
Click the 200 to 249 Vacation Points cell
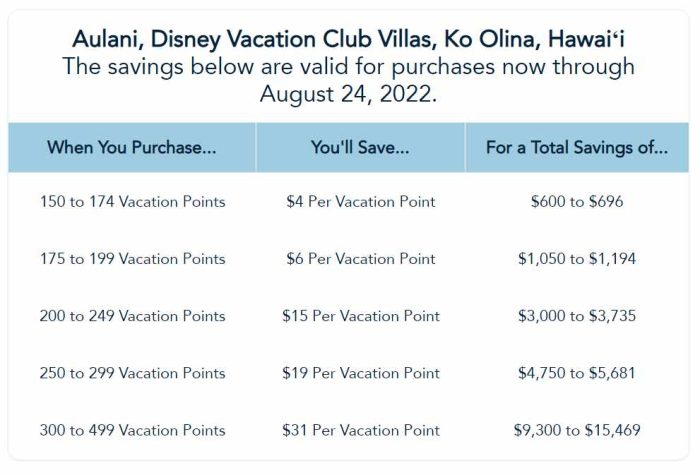tap(132, 316)
